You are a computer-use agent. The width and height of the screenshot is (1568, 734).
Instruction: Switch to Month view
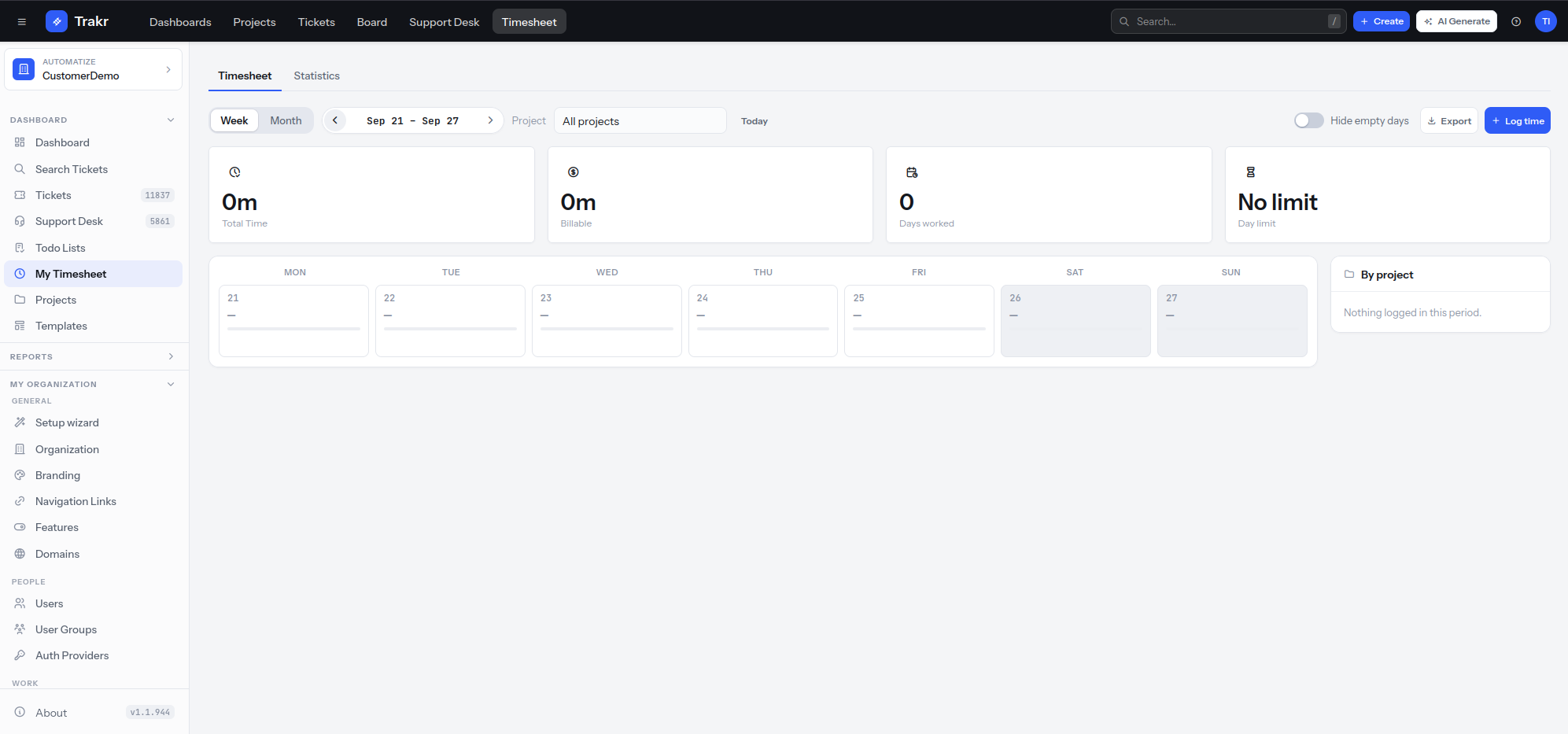click(x=286, y=120)
